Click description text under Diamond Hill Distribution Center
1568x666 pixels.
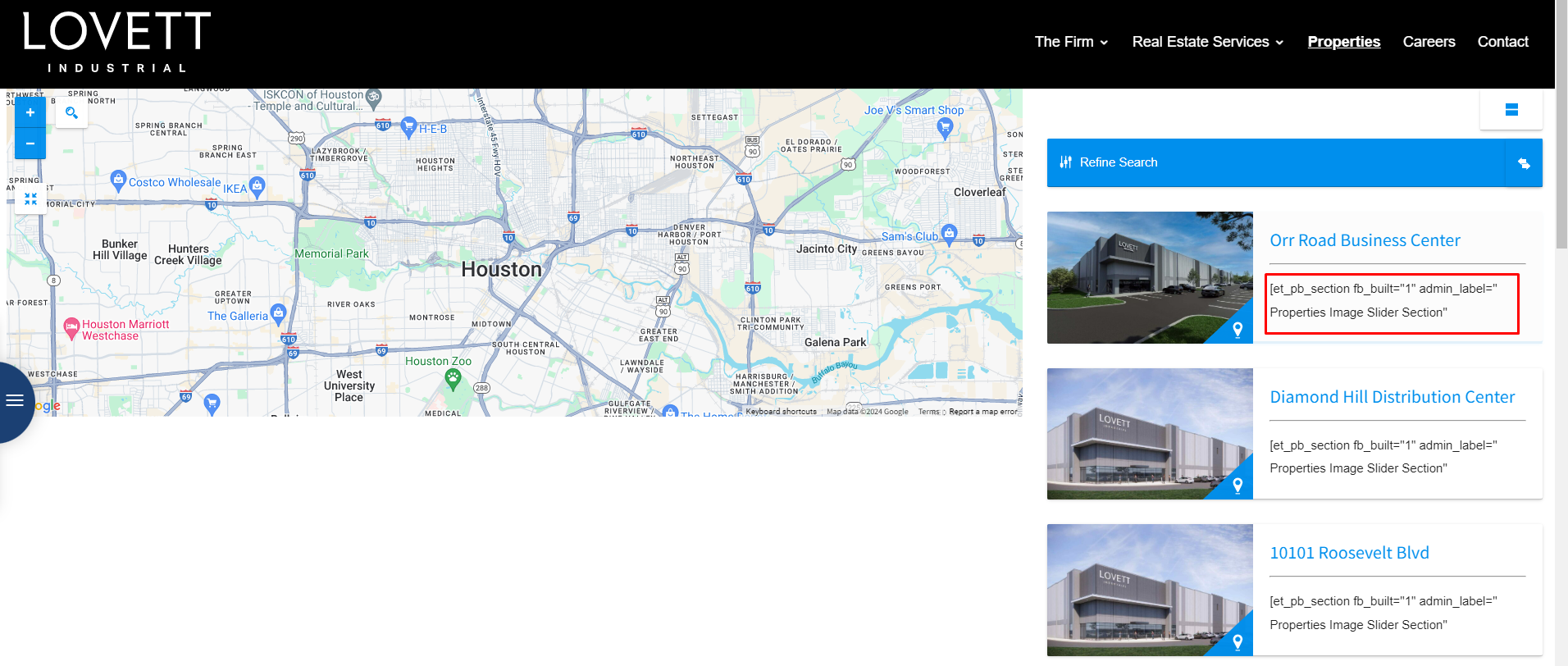(x=1383, y=457)
